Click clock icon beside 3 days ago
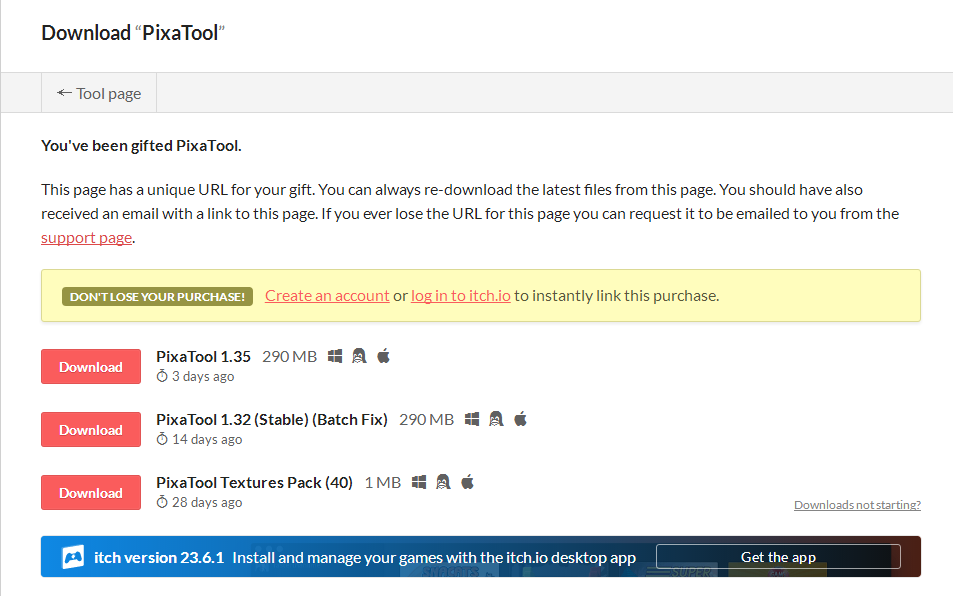The image size is (953, 596). point(162,376)
